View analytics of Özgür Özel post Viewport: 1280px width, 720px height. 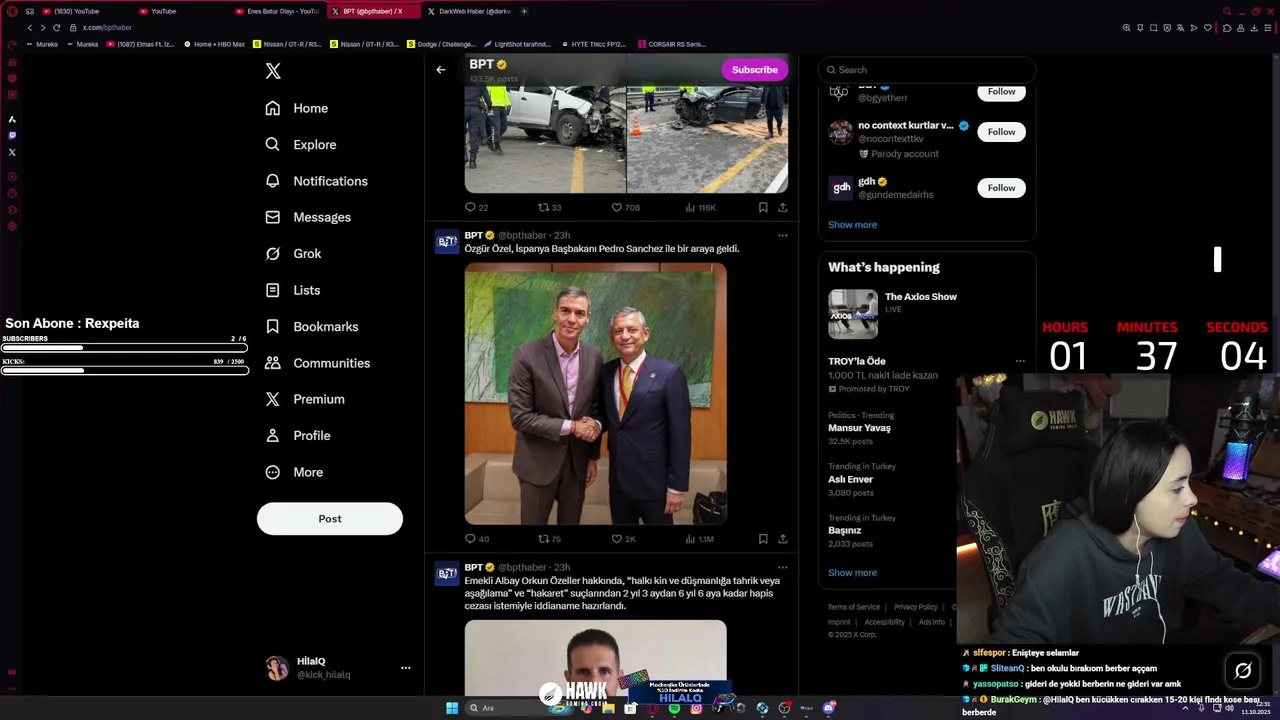pos(700,539)
